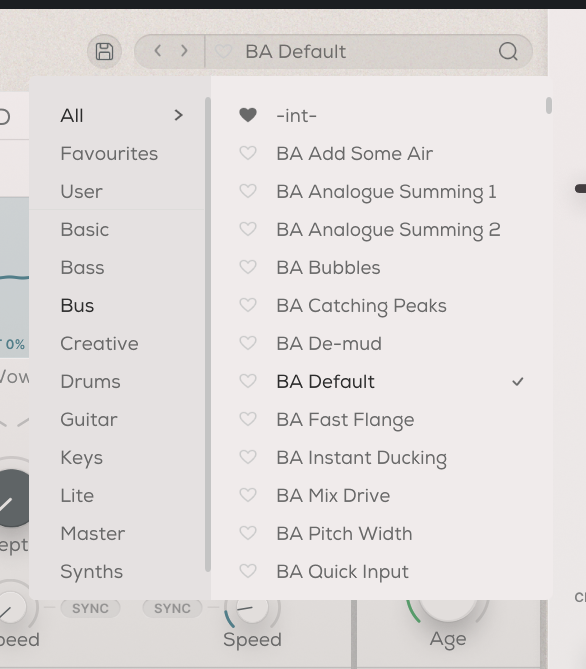586x669 pixels.
Task: Load preset BA Pitch Width
Action: coord(344,533)
